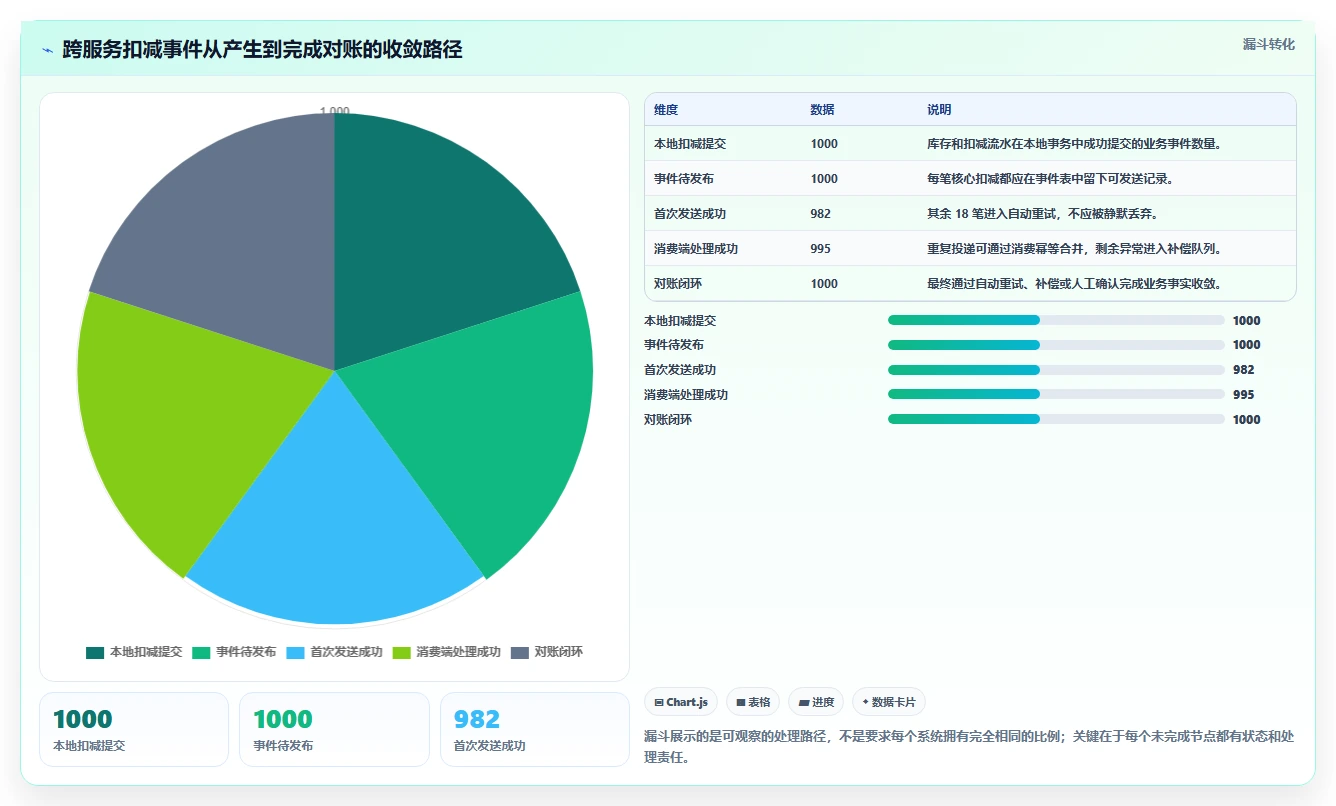1336x806 pixels.
Task: Click the footnote beginning 漏斗展示的是可观察的处理路径
Action: (968, 747)
